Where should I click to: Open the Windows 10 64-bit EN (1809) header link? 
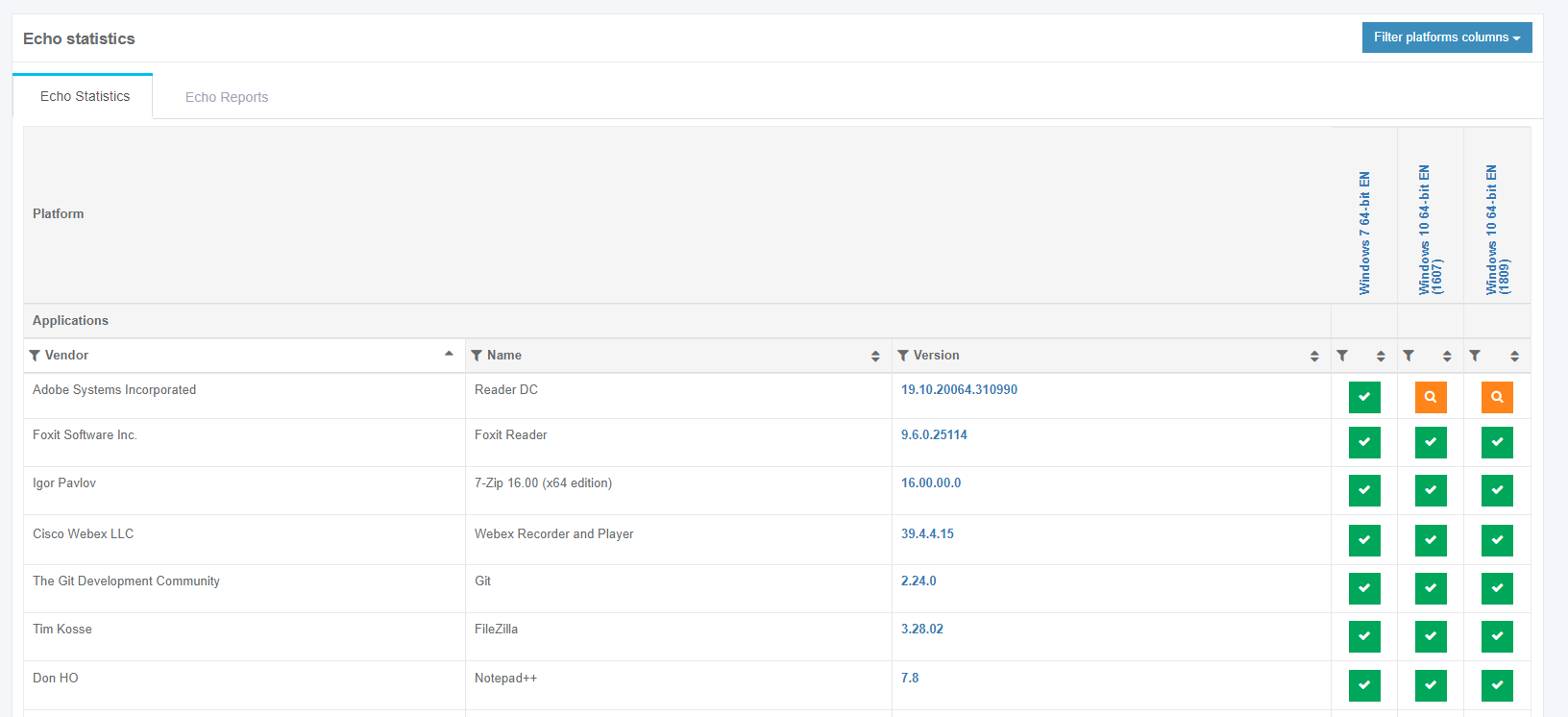coord(1497,230)
